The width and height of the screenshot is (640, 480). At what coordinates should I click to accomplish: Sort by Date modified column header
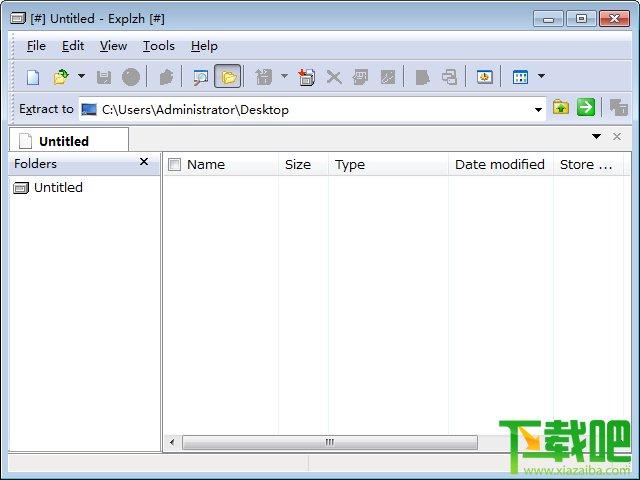pos(501,164)
